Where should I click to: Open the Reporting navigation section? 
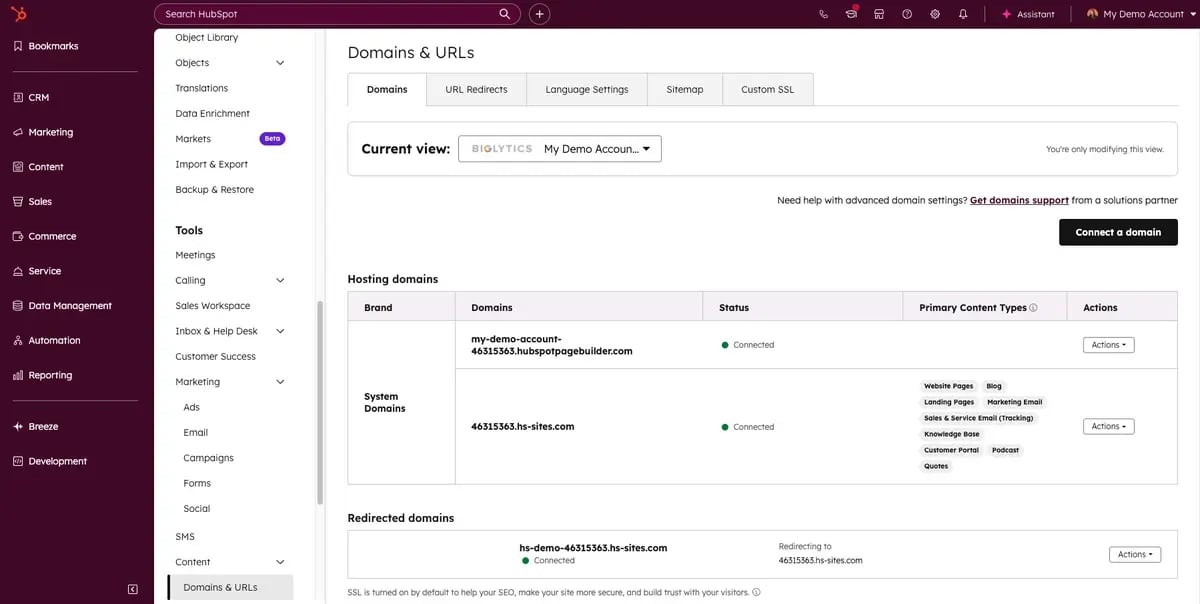42,375
